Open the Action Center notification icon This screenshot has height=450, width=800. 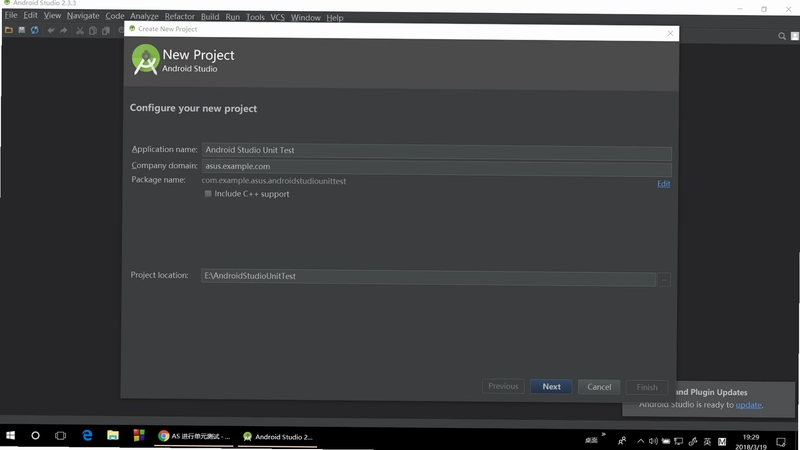781,442
